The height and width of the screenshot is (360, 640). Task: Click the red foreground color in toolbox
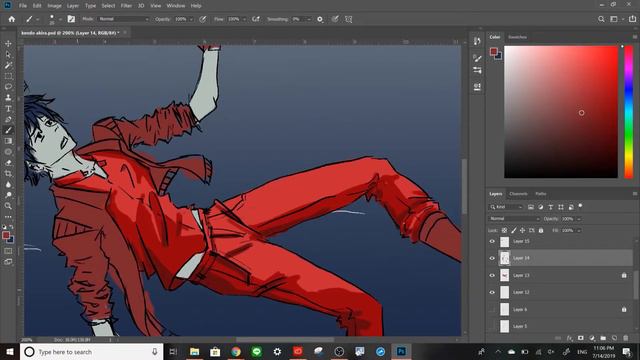coord(6,235)
